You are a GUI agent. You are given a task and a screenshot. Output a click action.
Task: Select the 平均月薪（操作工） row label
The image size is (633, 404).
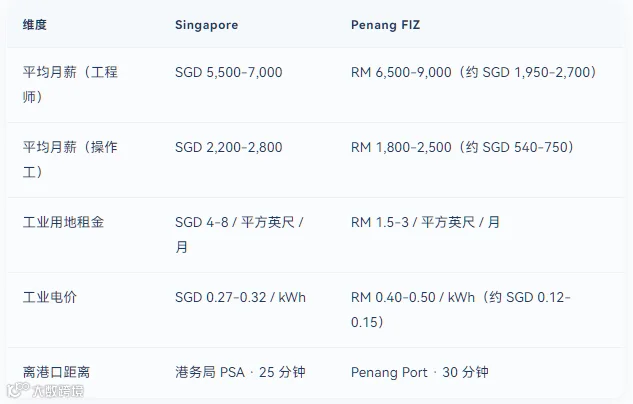click(x=70, y=159)
